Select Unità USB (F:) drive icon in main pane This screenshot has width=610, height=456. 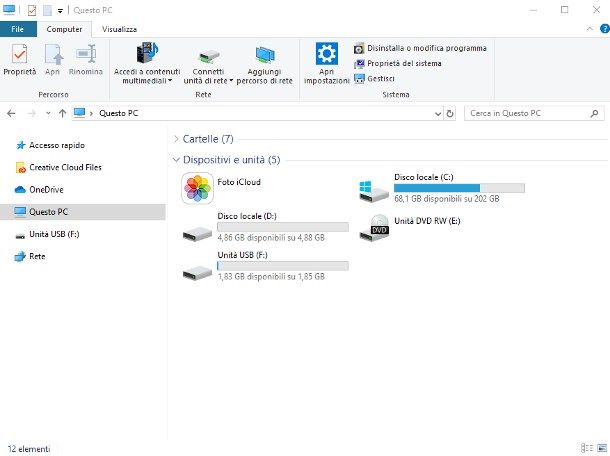click(x=197, y=272)
